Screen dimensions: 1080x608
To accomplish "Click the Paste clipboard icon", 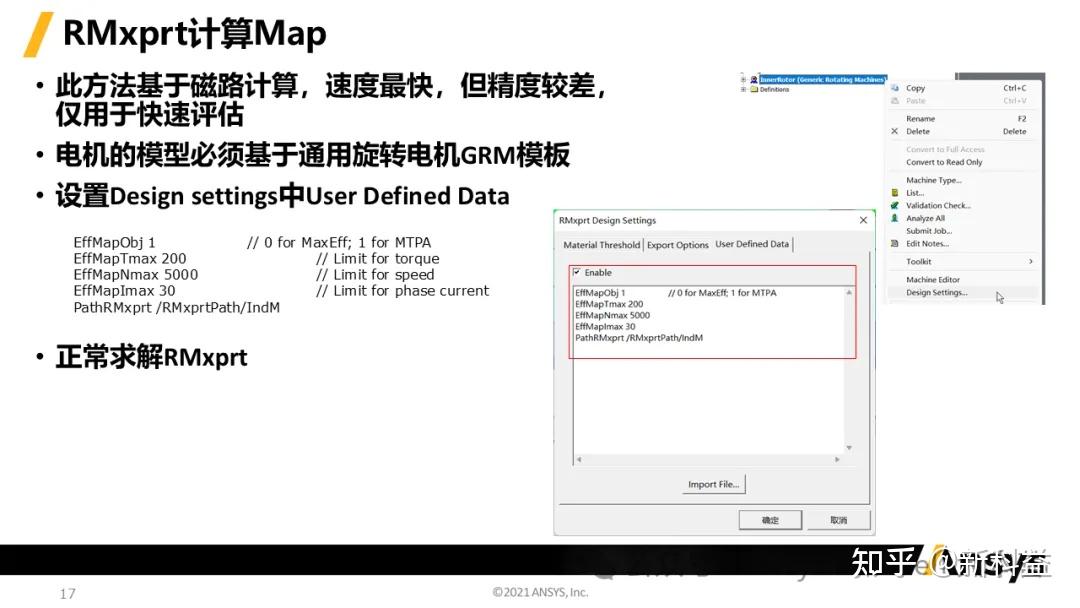I will 895,101.
